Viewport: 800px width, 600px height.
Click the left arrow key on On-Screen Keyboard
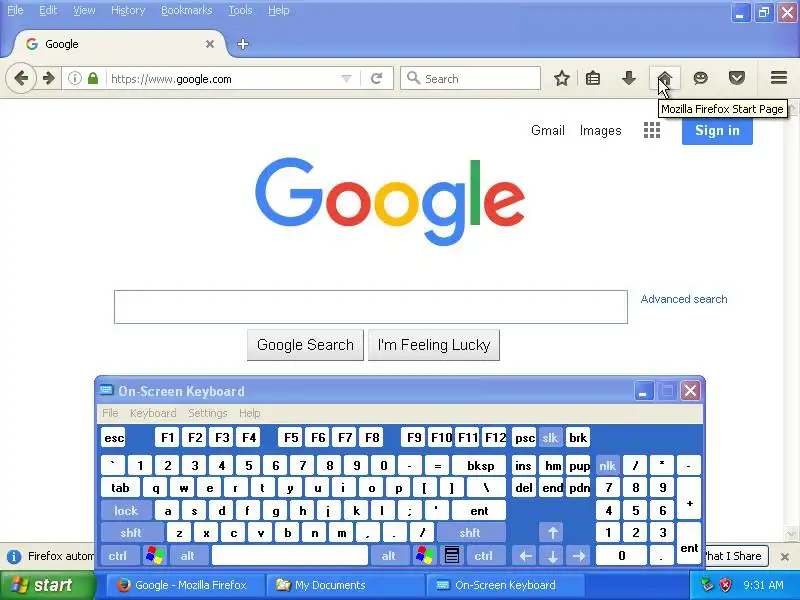[x=525, y=556]
